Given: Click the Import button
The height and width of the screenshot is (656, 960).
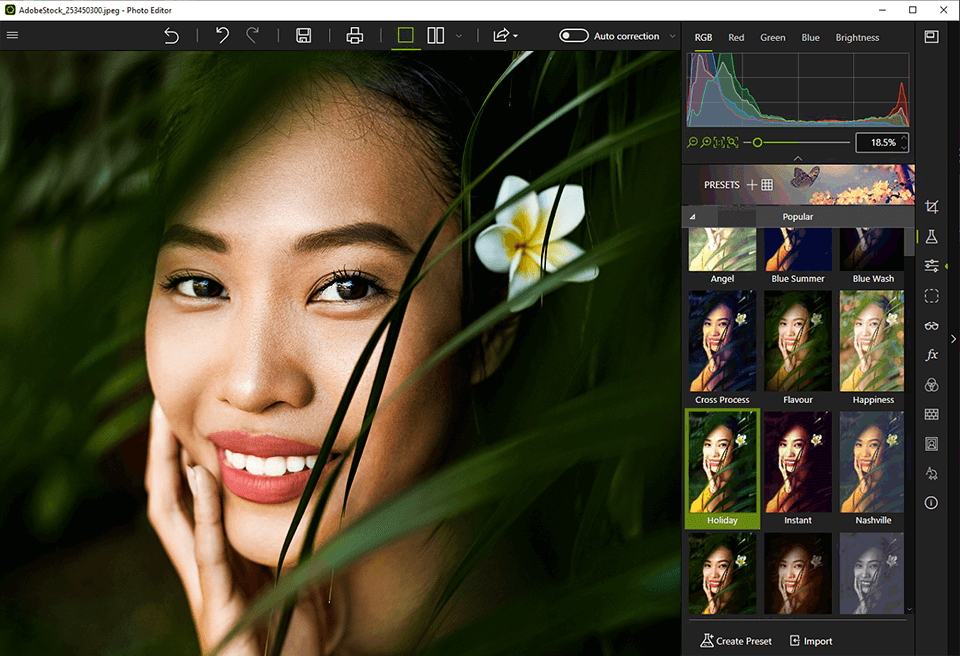Looking at the screenshot, I should [811, 641].
